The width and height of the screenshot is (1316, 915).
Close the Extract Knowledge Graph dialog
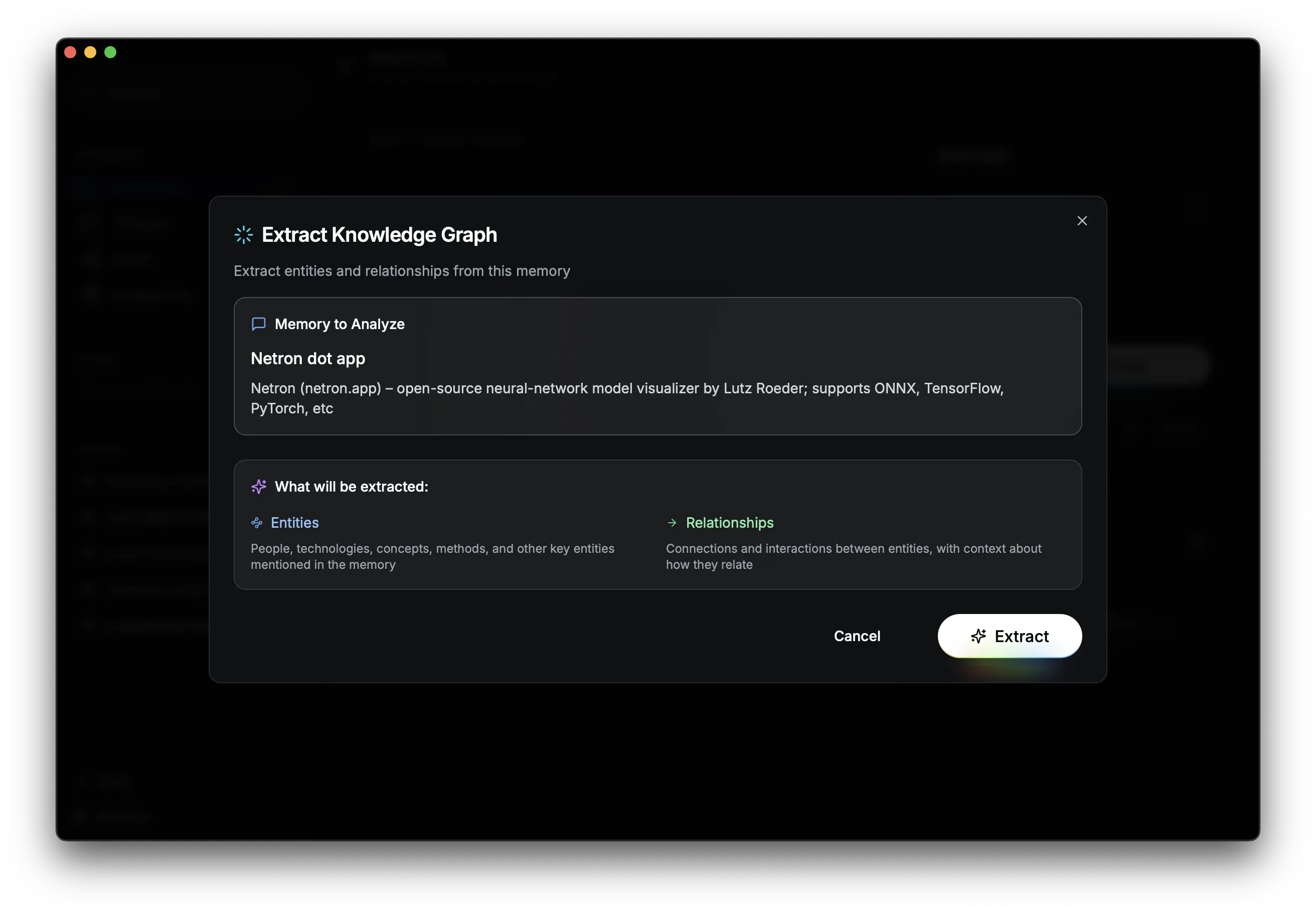coord(1082,221)
